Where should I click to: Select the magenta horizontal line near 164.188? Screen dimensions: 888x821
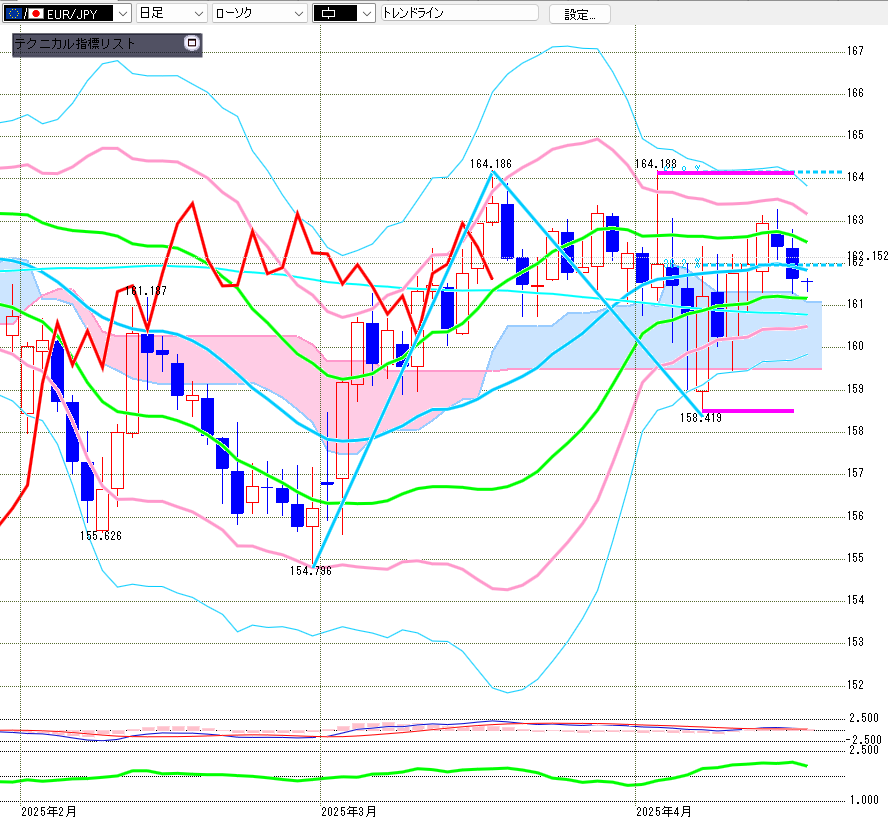pyautogui.click(x=725, y=173)
